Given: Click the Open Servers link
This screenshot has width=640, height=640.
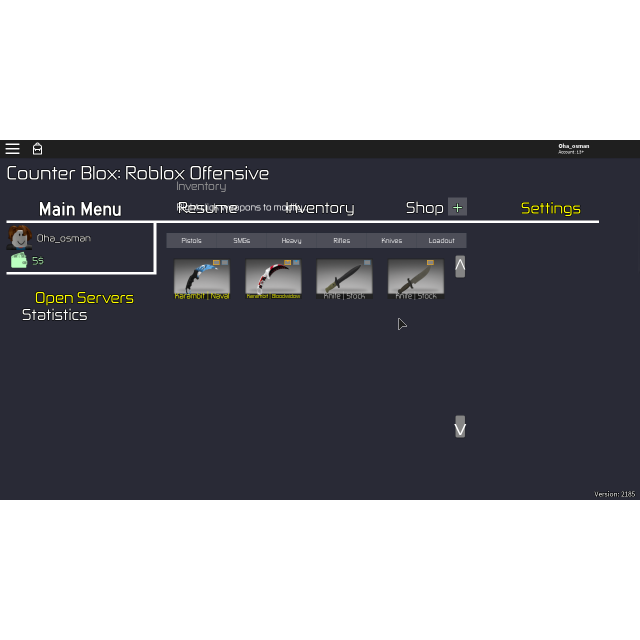Looking at the screenshot, I should tap(84, 298).
